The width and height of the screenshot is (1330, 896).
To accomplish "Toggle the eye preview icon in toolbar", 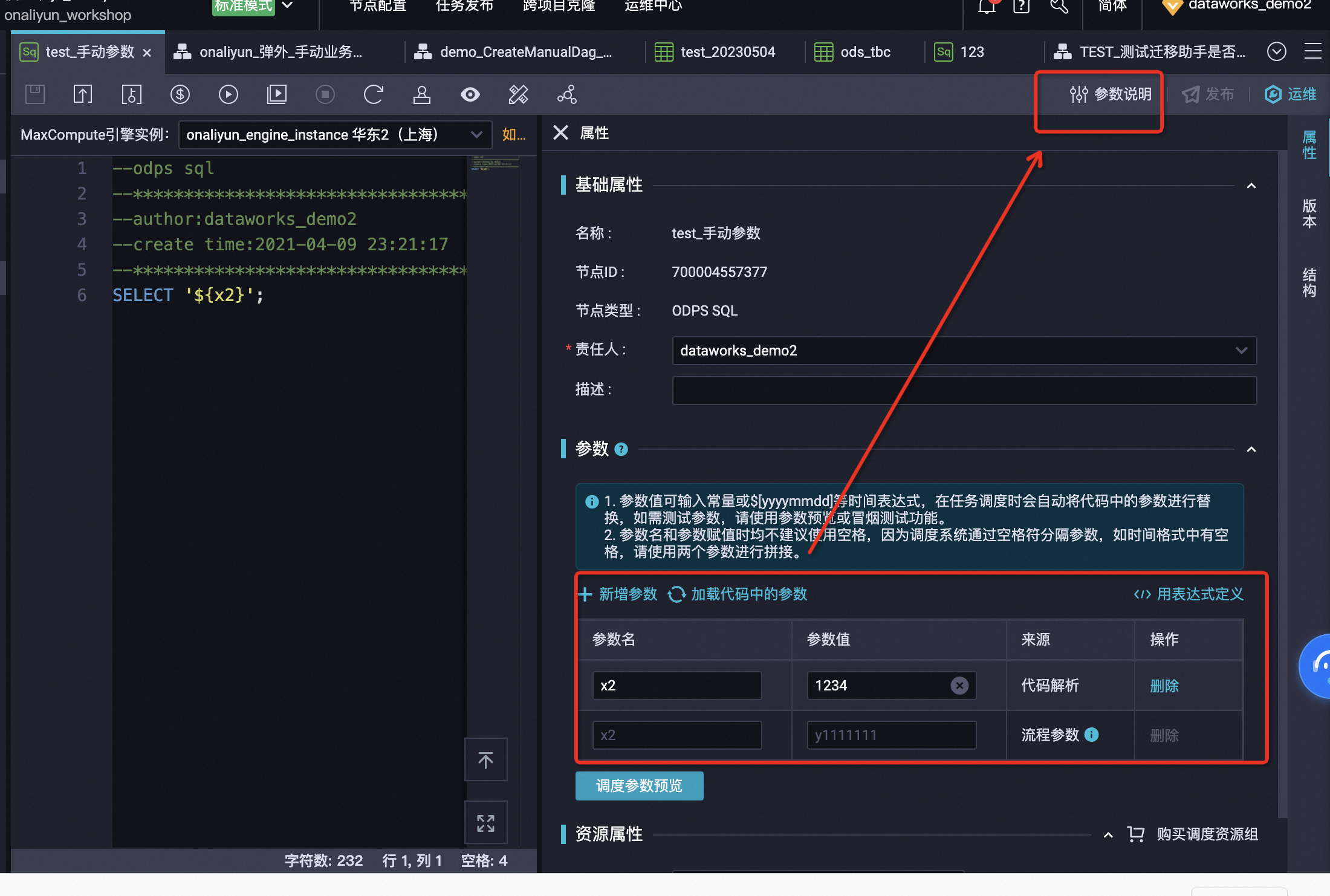I will pyautogui.click(x=470, y=94).
